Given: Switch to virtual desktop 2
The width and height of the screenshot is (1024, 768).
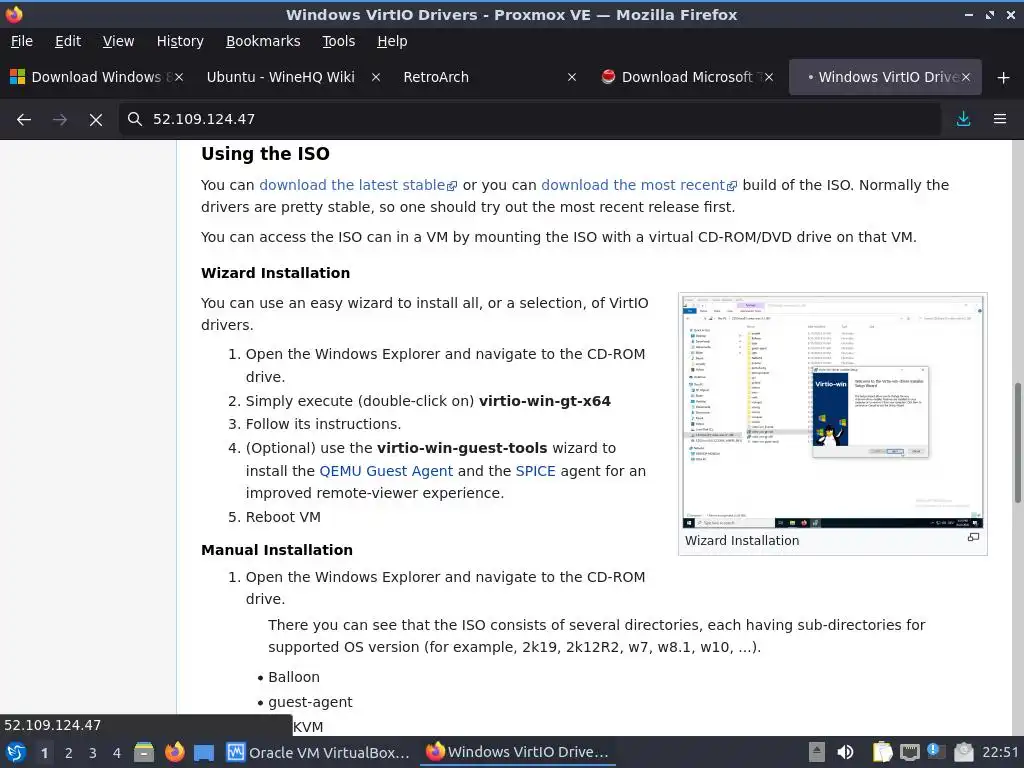Looking at the screenshot, I should (x=69, y=753).
